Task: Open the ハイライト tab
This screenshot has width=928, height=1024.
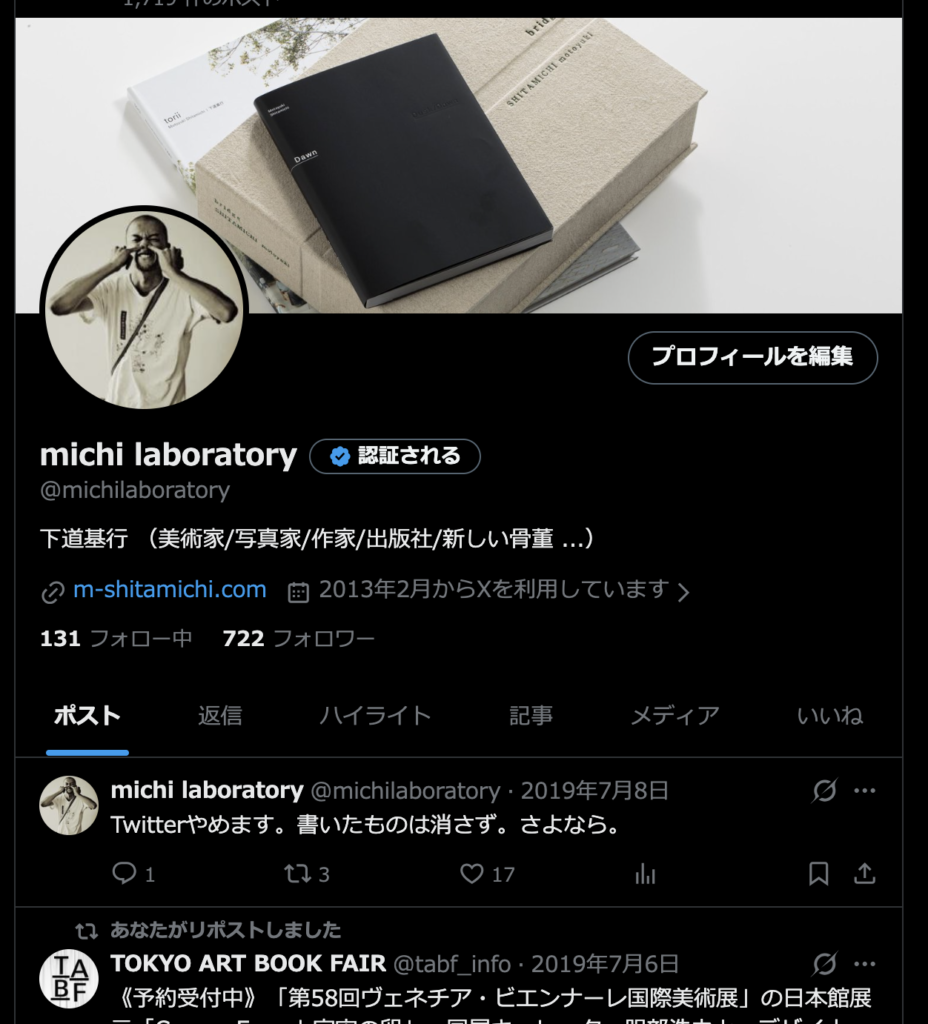Action: click(x=376, y=716)
